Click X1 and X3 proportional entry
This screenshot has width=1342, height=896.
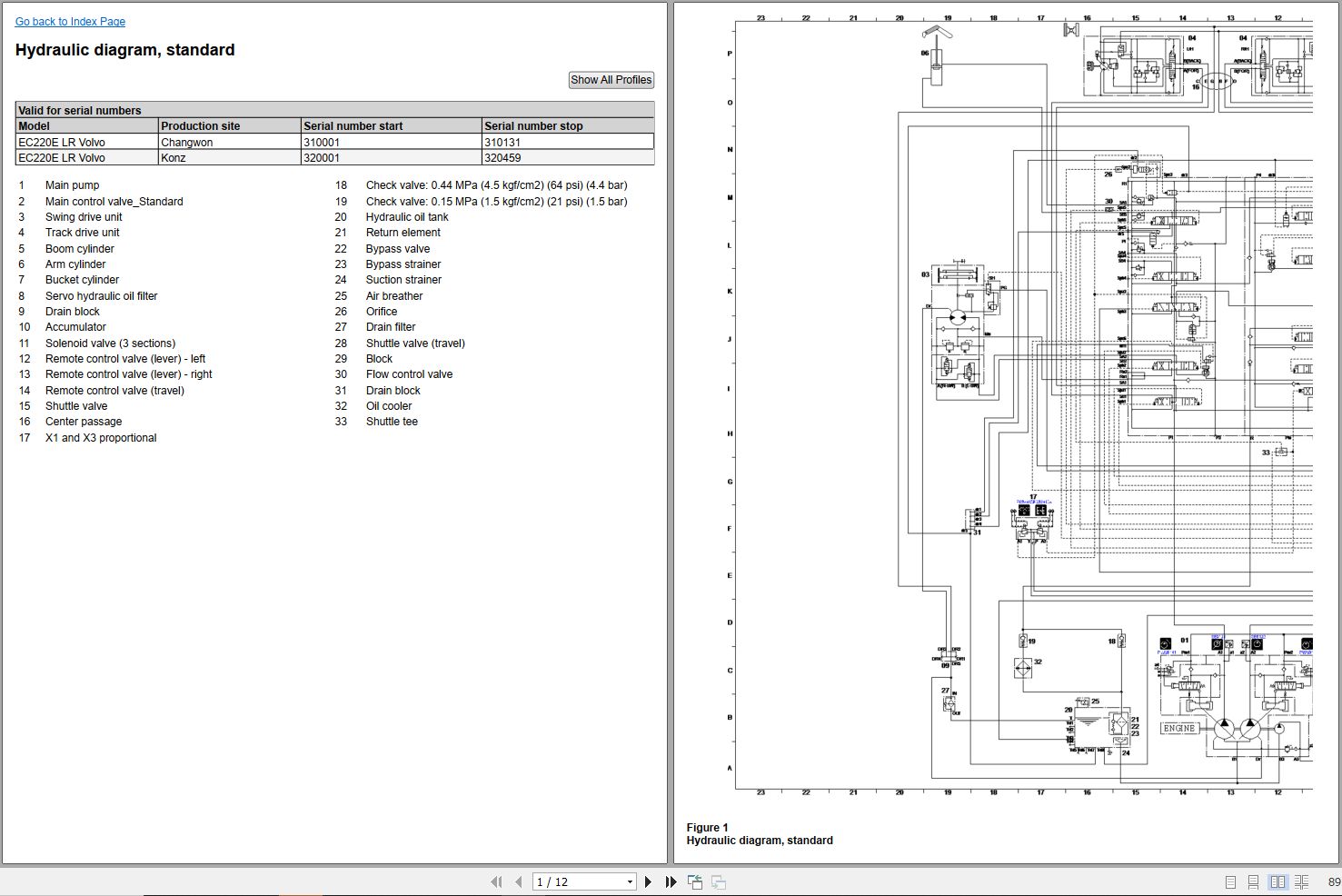[x=101, y=438]
